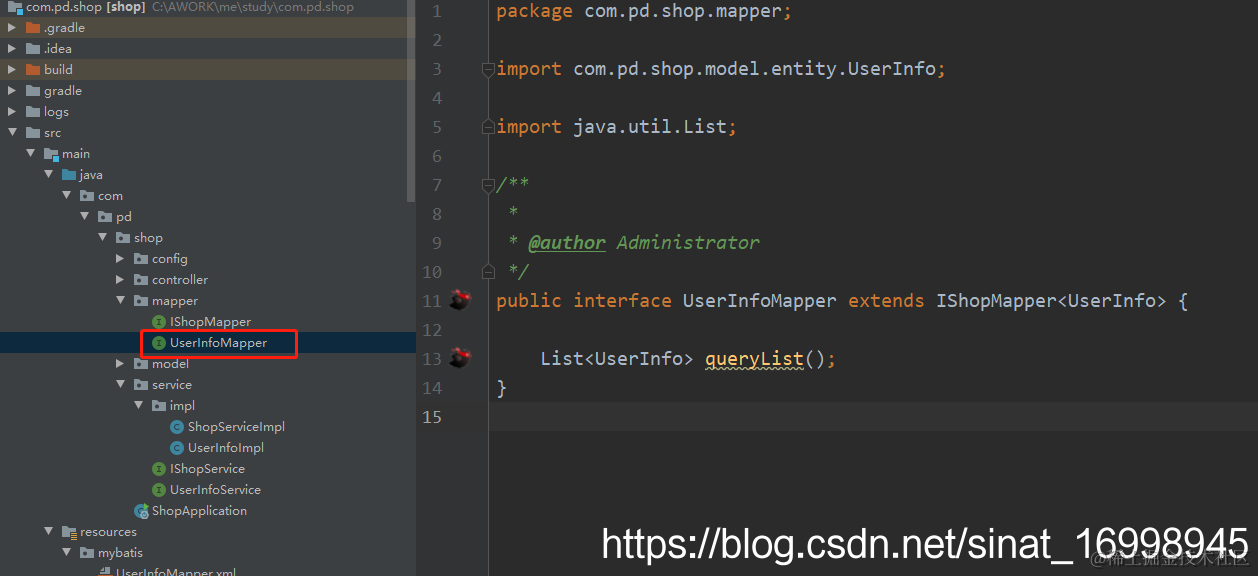Fold the Javadoc comment at line 7

coord(488,185)
